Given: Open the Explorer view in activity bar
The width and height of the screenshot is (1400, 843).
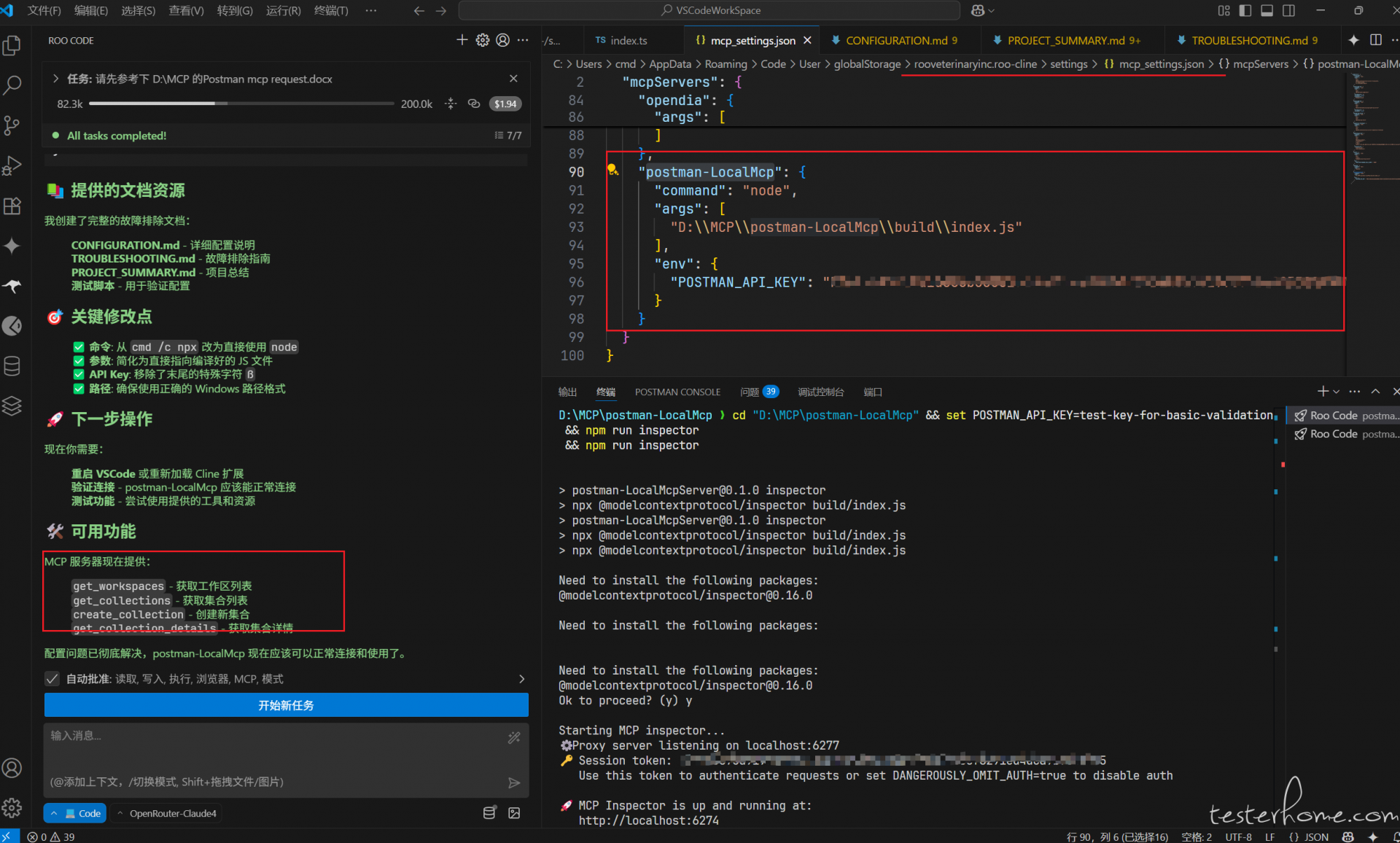Looking at the screenshot, I should [x=12, y=46].
